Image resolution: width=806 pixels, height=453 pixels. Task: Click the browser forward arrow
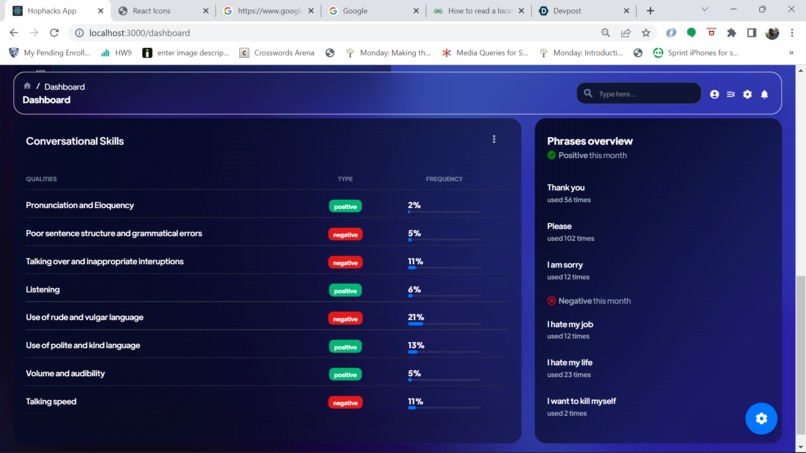[x=34, y=33]
